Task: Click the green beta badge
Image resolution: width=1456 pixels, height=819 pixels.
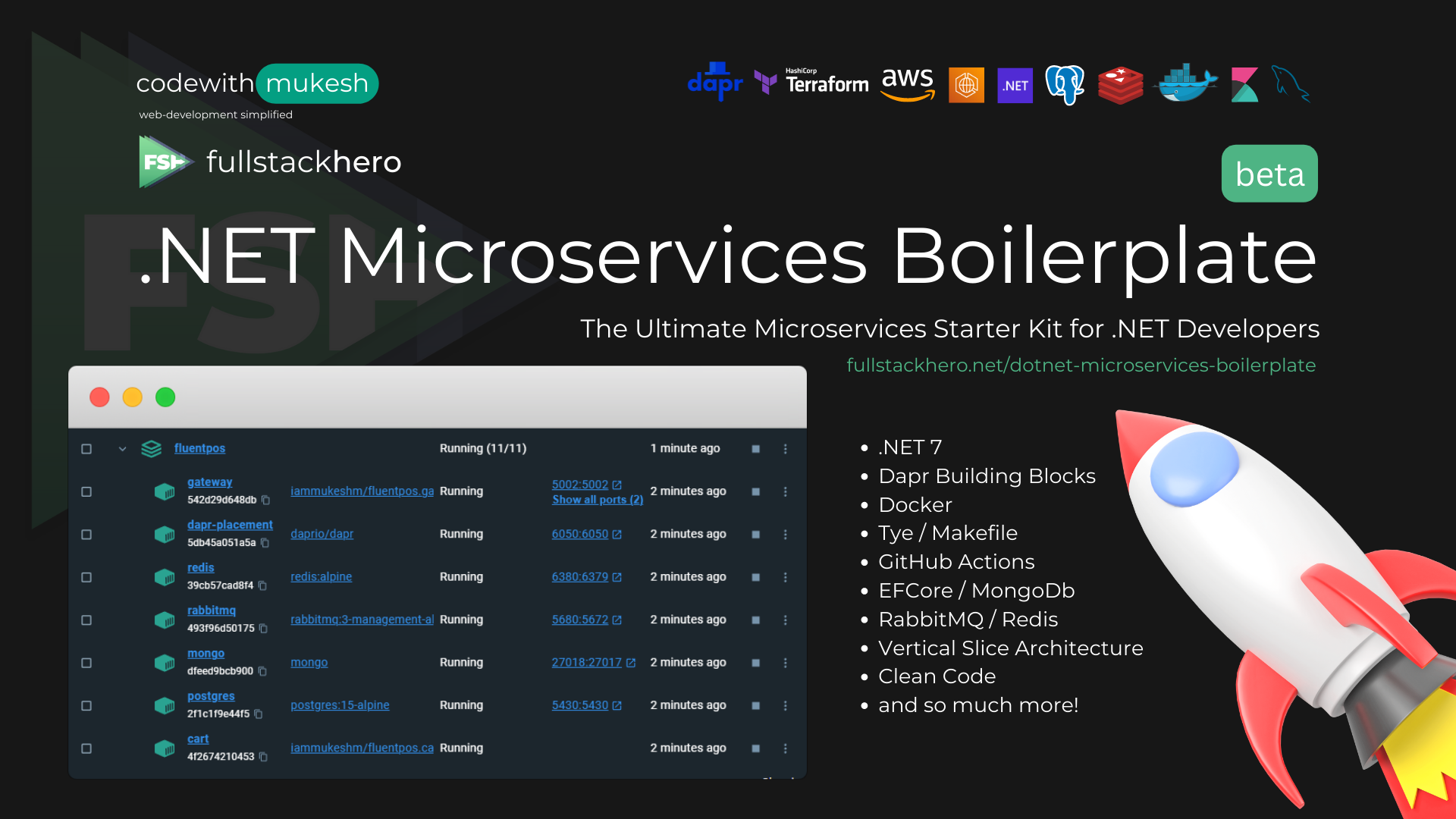Action: [1269, 174]
